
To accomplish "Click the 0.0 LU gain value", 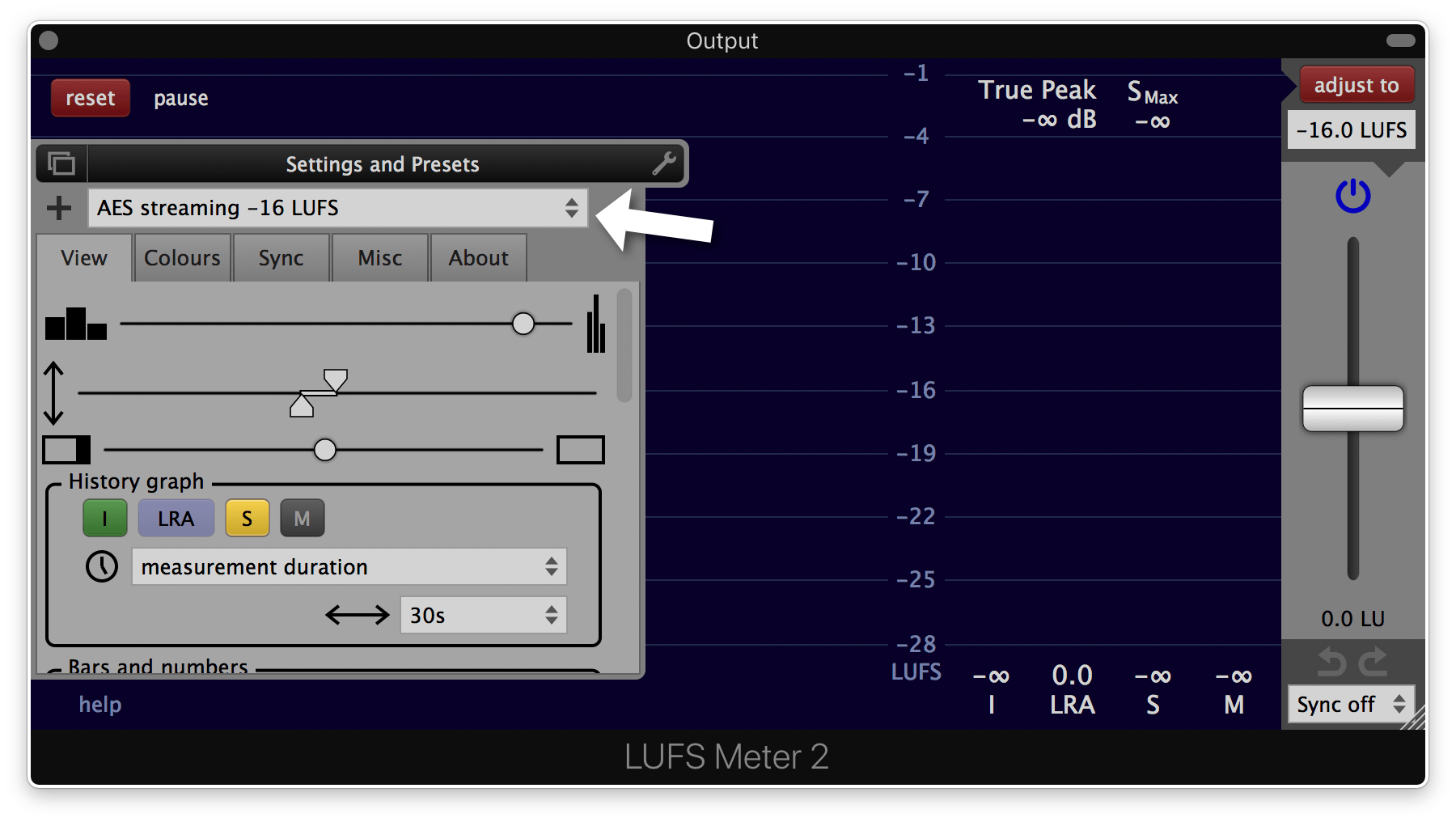I will click(1352, 619).
